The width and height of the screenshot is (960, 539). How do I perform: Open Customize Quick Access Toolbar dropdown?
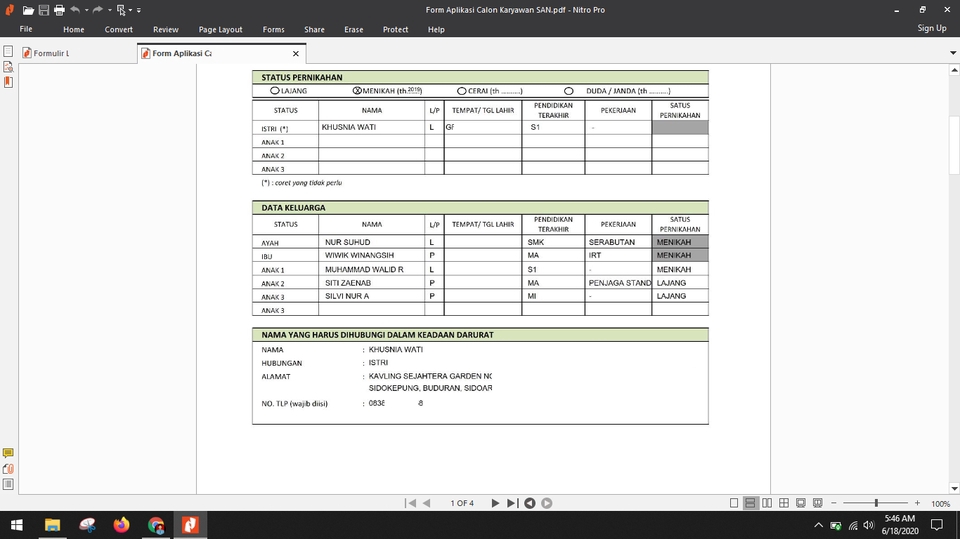pos(139,10)
